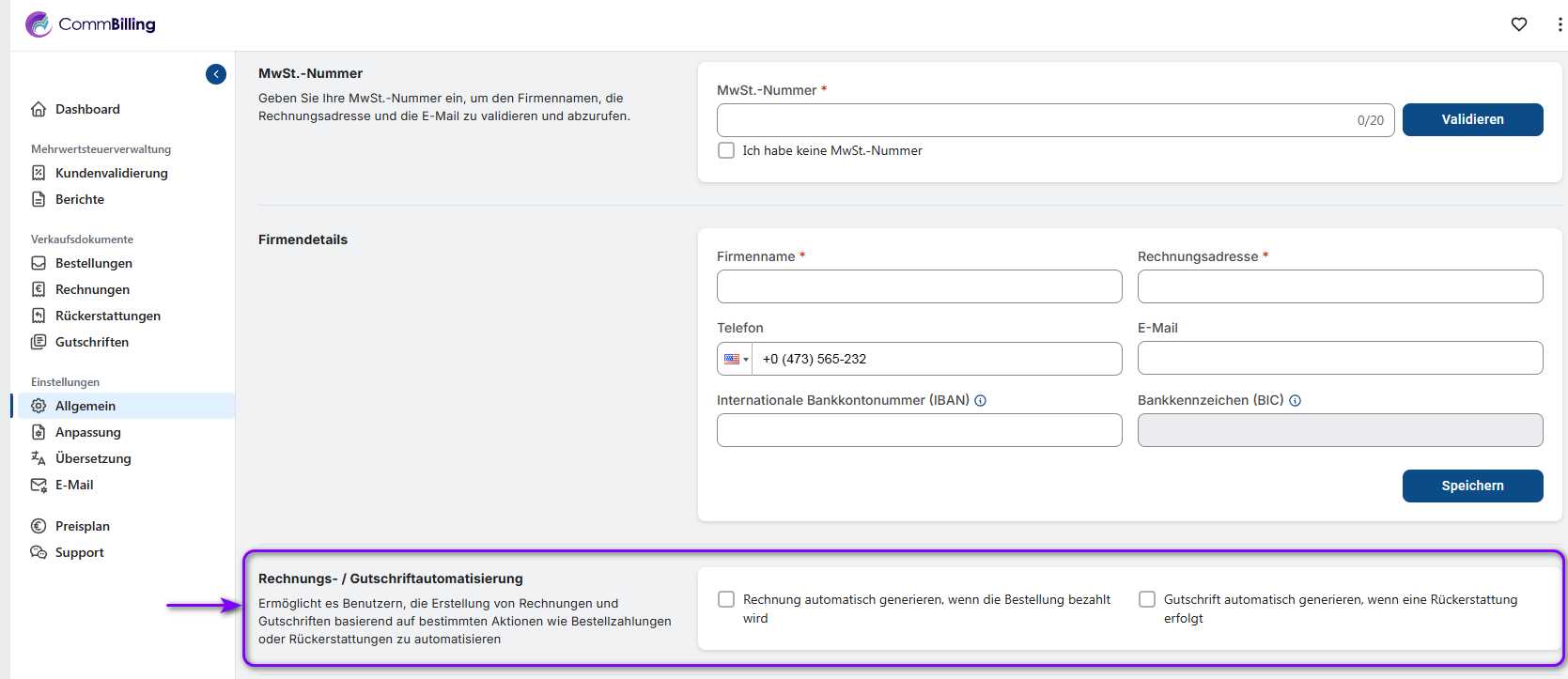This screenshot has height=679, width=1568.
Task: Click the Rechnungen invoice icon
Action: tap(39, 289)
